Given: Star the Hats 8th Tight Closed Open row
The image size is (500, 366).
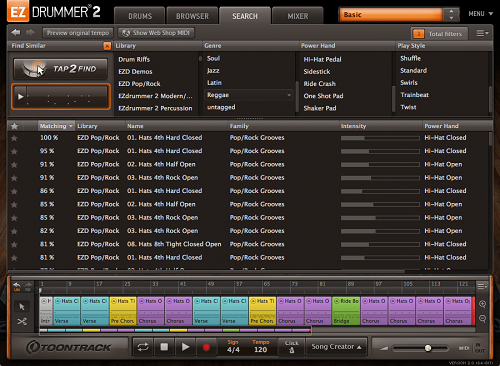Looking at the screenshot, I should pyautogui.click(x=14, y=245).
